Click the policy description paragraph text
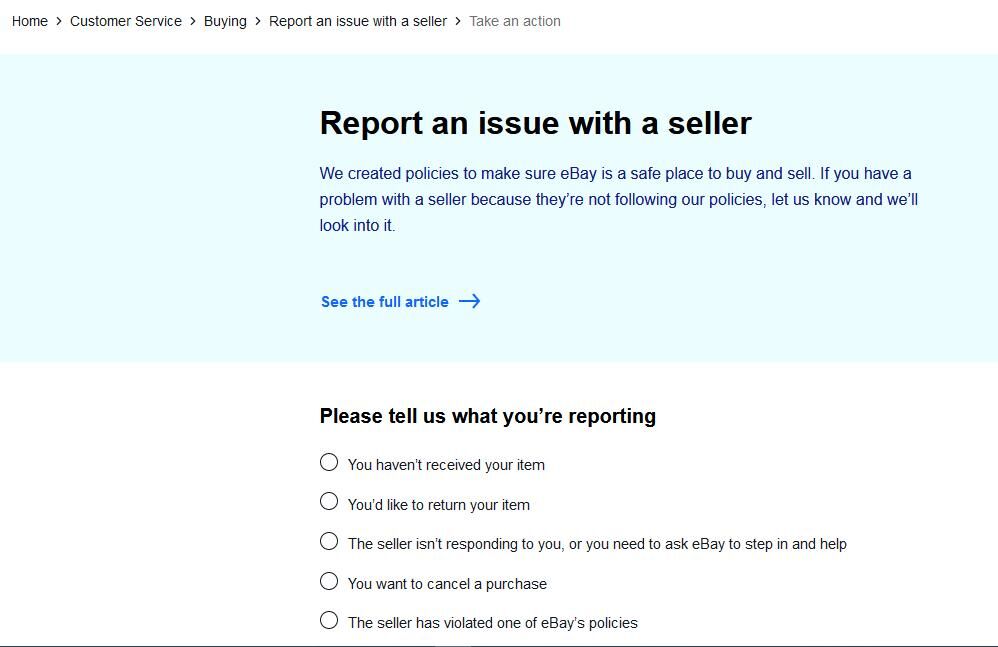The image size is (998, 647). (618, 199)
